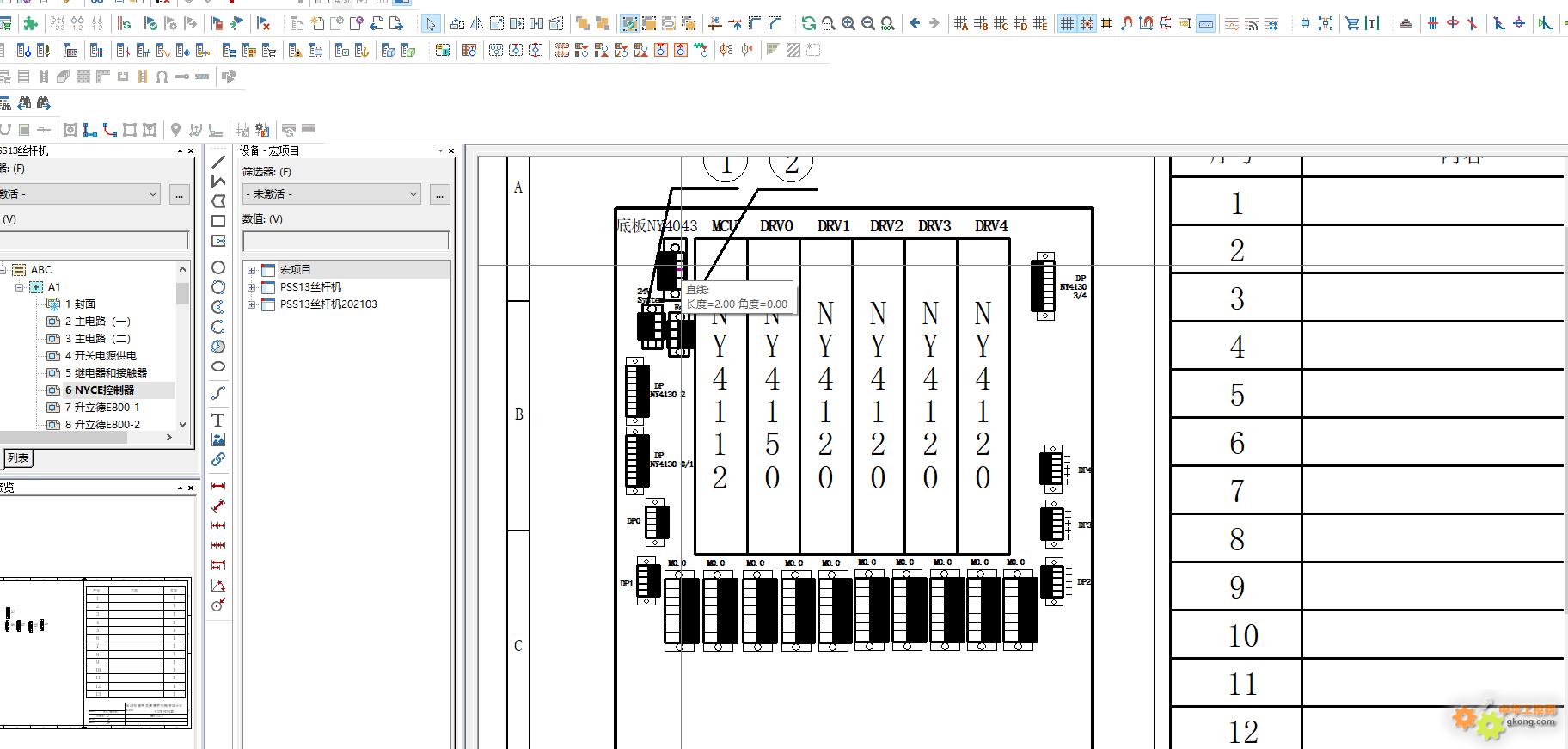This screenshot has height=749, width=1568.
Task: Select page 8 升立德E800-2
Action: 102,425
